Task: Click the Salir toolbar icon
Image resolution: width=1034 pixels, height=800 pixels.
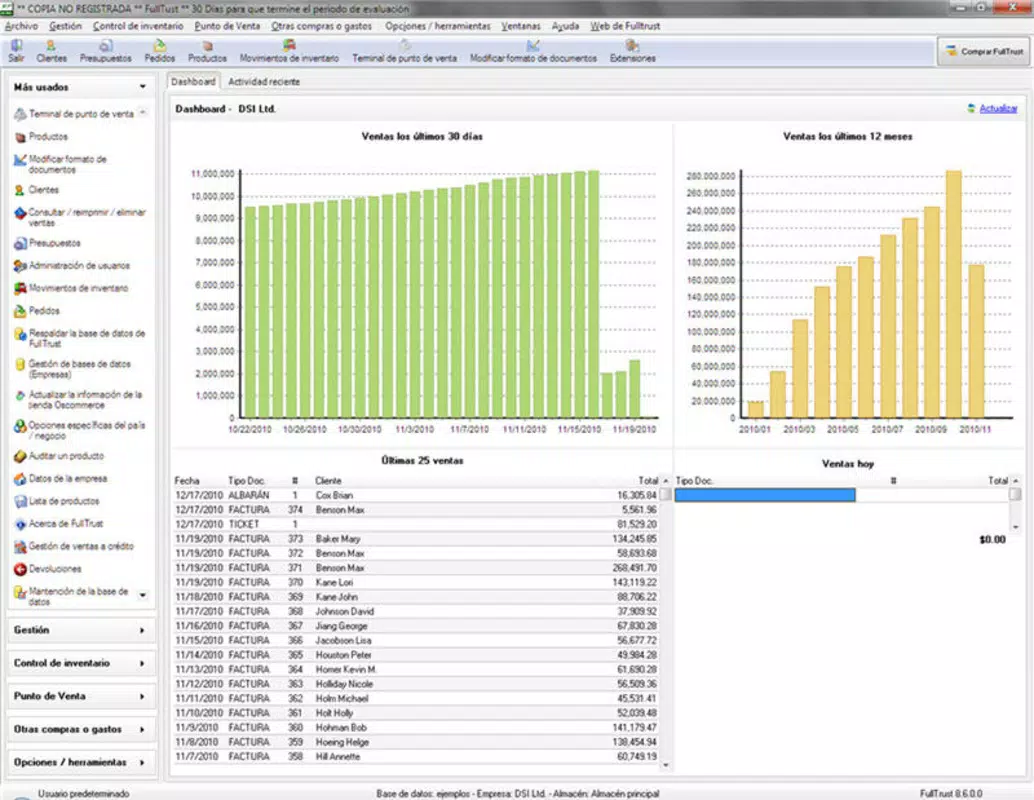Action: (x=16, y=51)
